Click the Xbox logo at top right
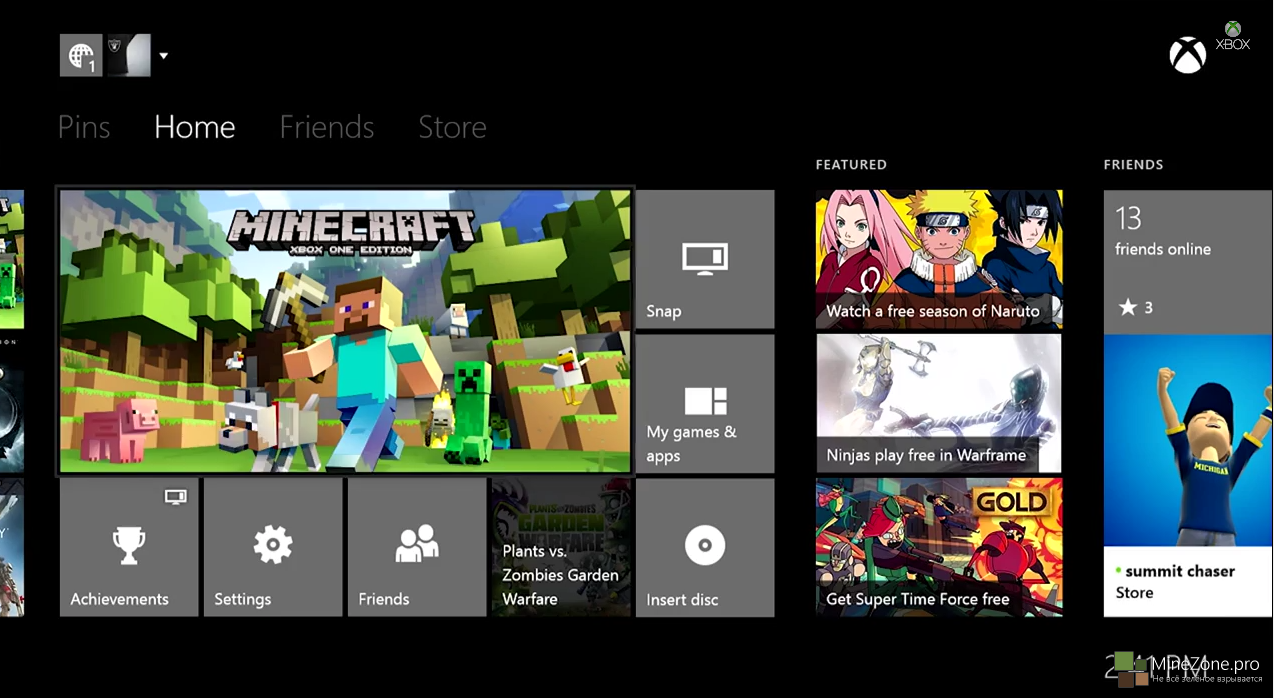The height and width of the screenshot is (698, 1274). click(x=1187, y=55)
